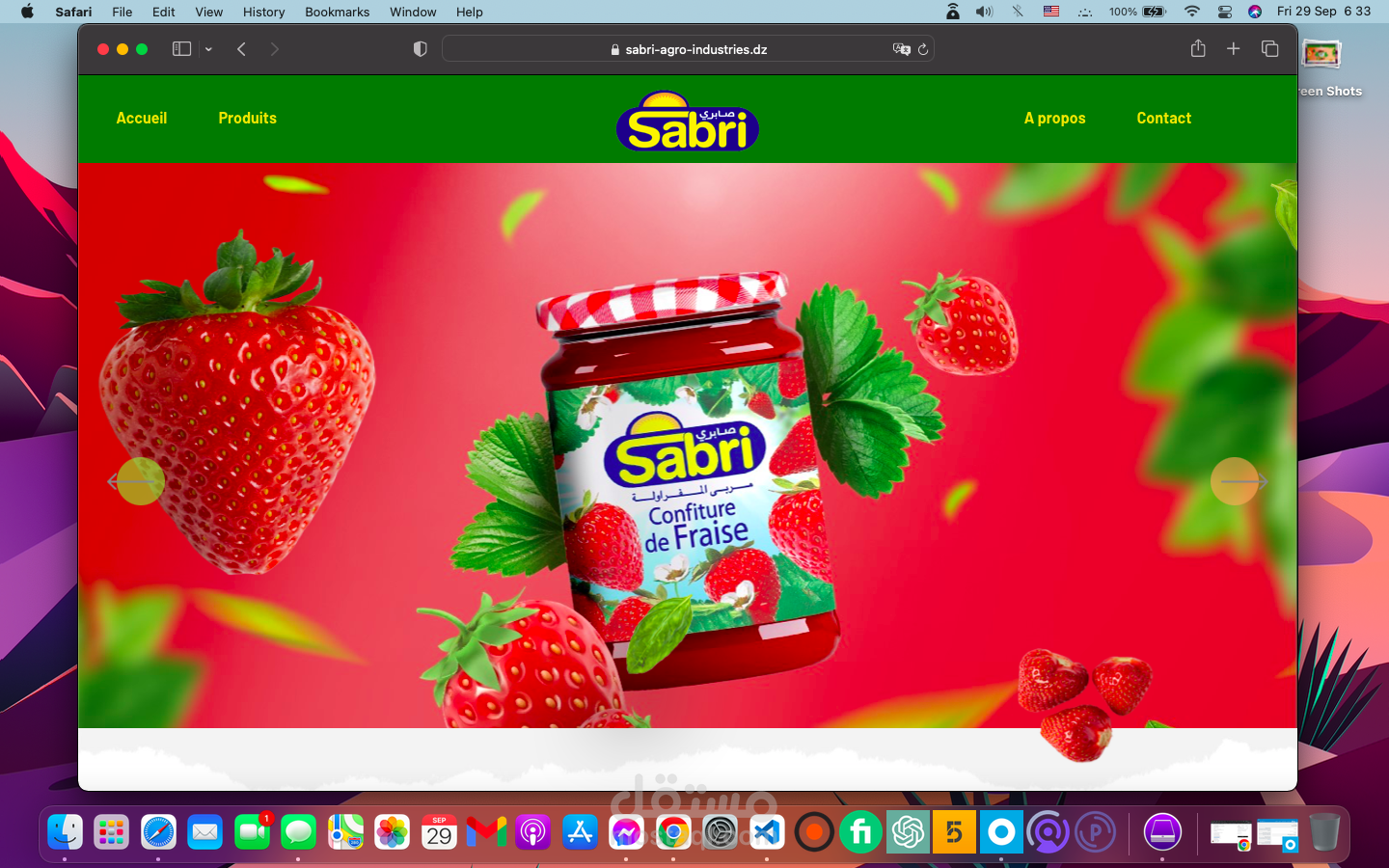Open Messages from the Dock
The height and width of the screenshot is (868, 1389).
point(299,832)
